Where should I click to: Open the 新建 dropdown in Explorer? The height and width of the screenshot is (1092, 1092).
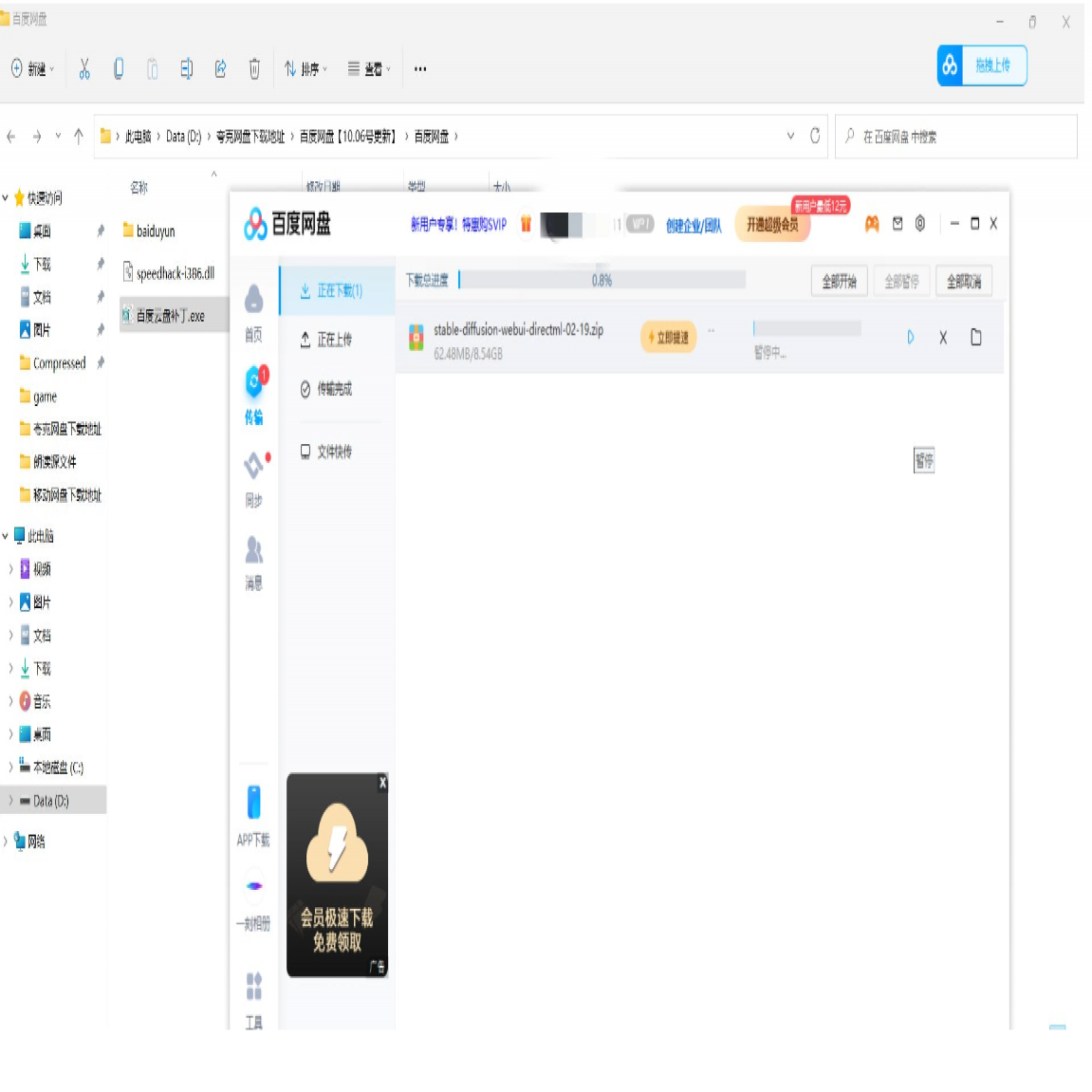[x=32, y=68]
